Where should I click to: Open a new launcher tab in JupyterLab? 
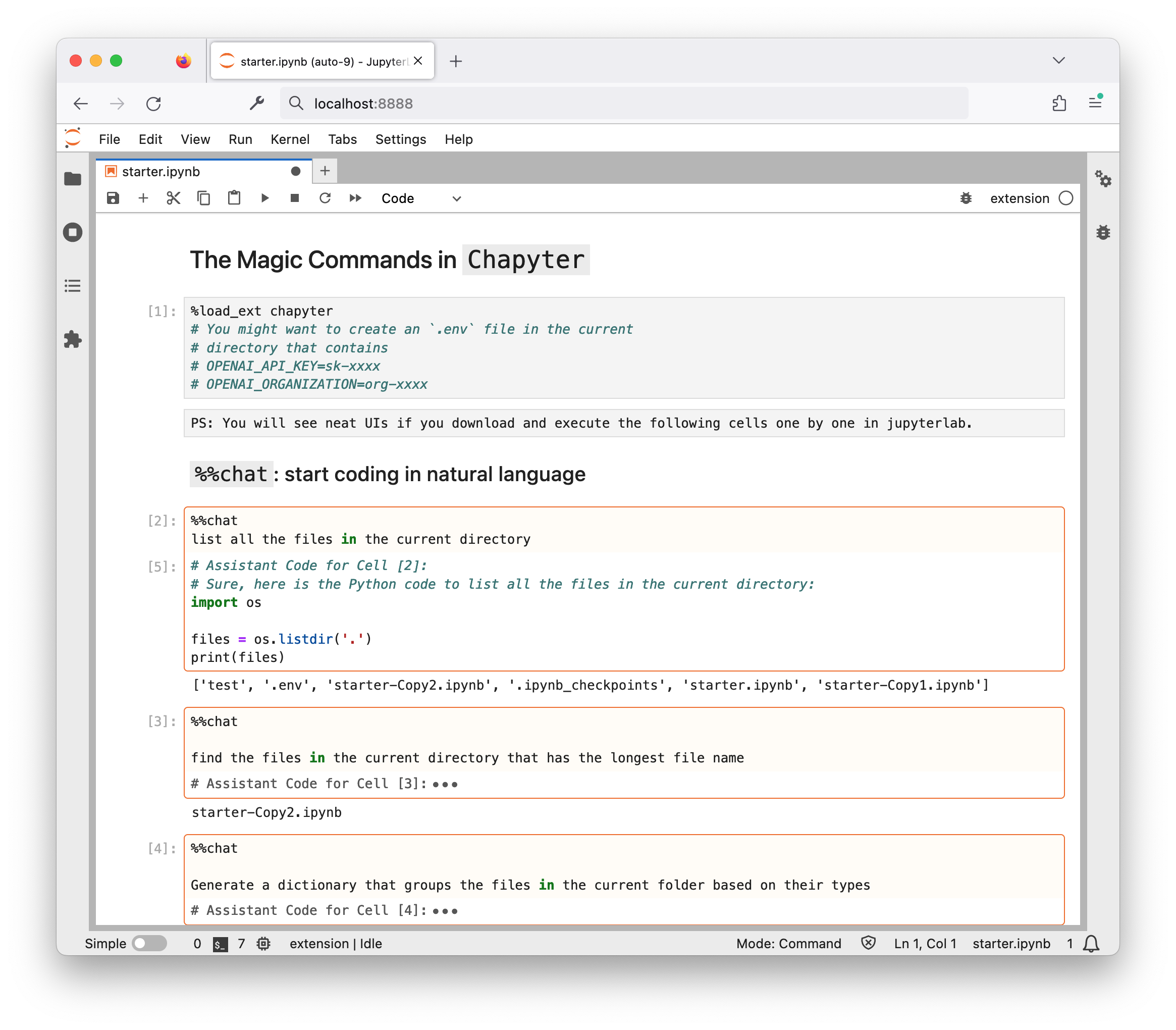point(325,171)
